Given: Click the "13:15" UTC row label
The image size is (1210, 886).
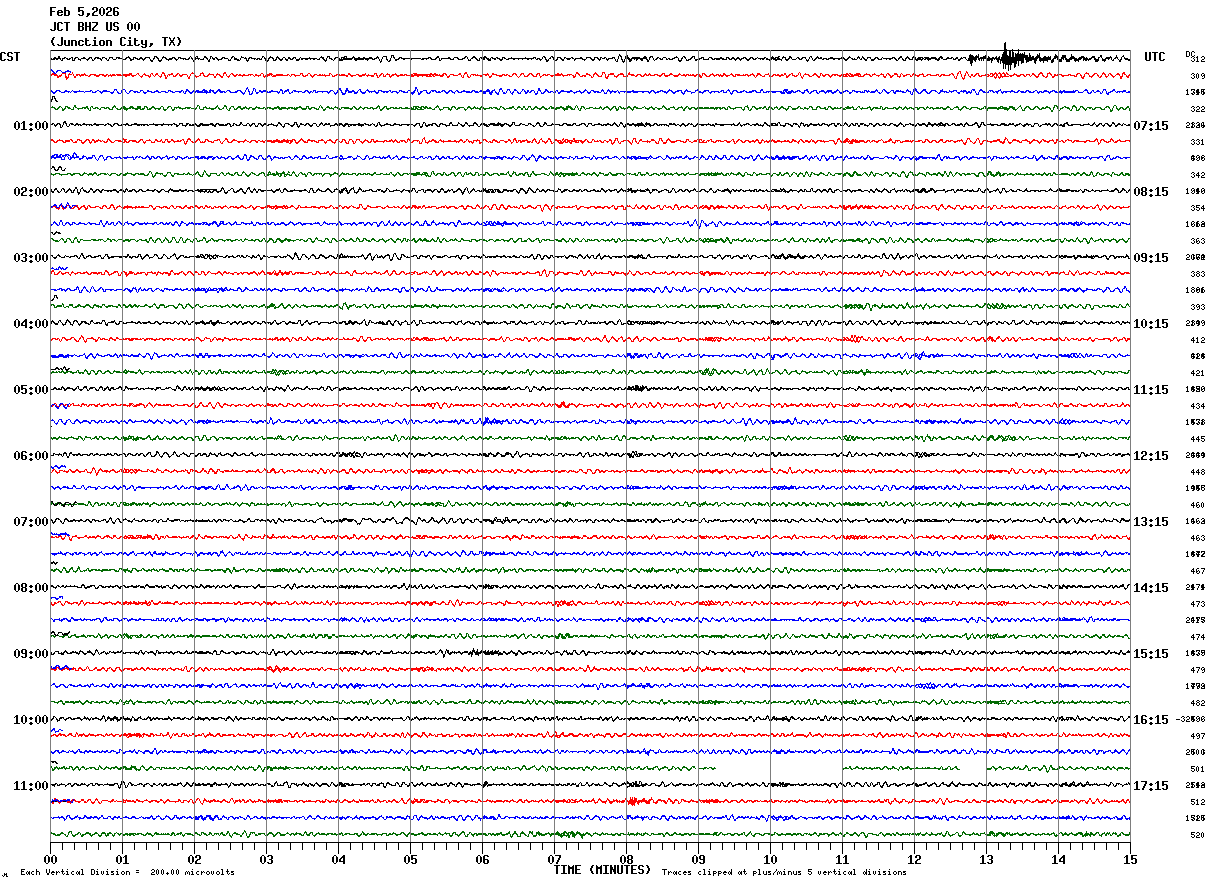Looking at the screenshot, I should point(1151,522).
